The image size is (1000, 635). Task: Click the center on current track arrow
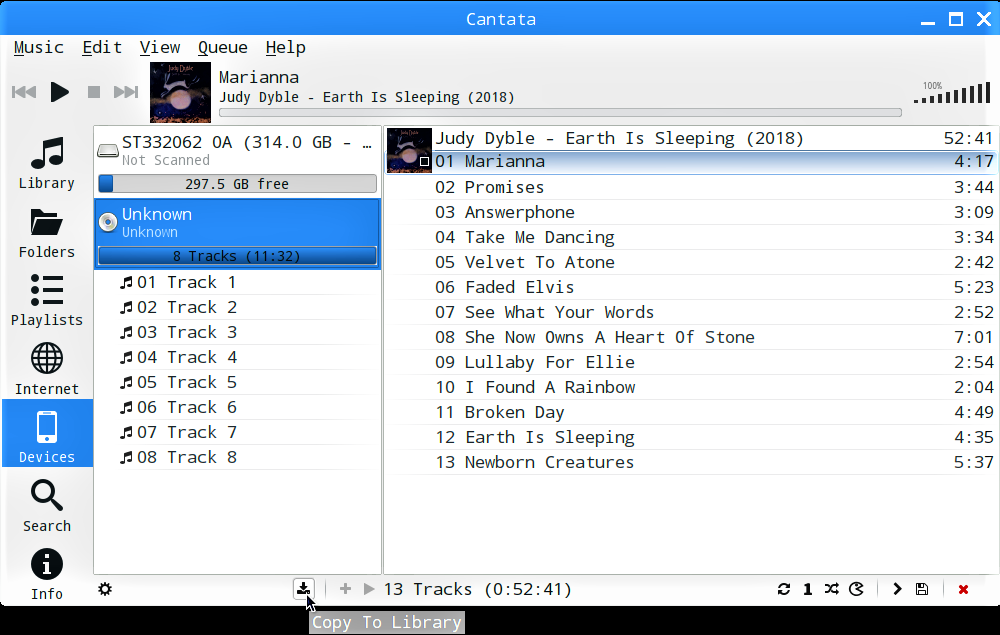coord(897,589)
